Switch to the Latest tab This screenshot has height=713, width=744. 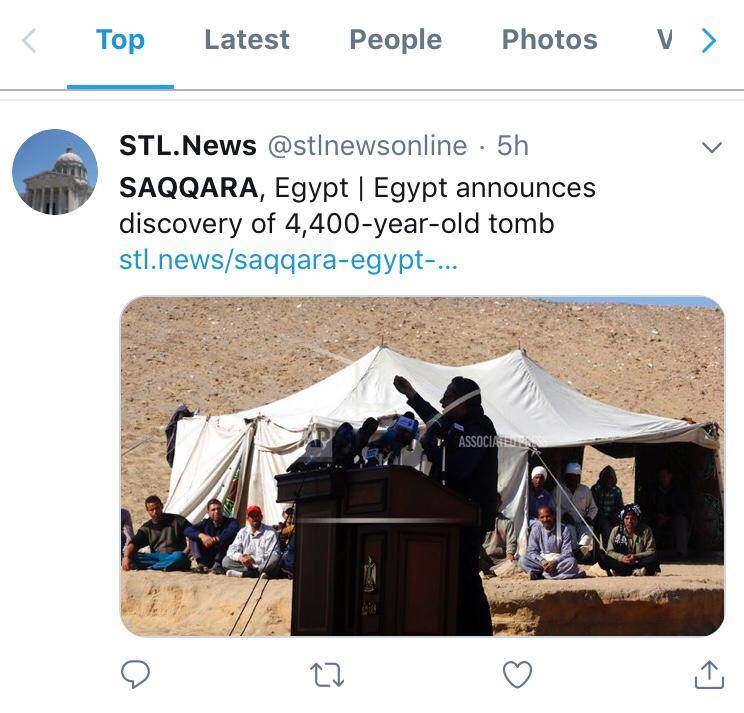247,40
